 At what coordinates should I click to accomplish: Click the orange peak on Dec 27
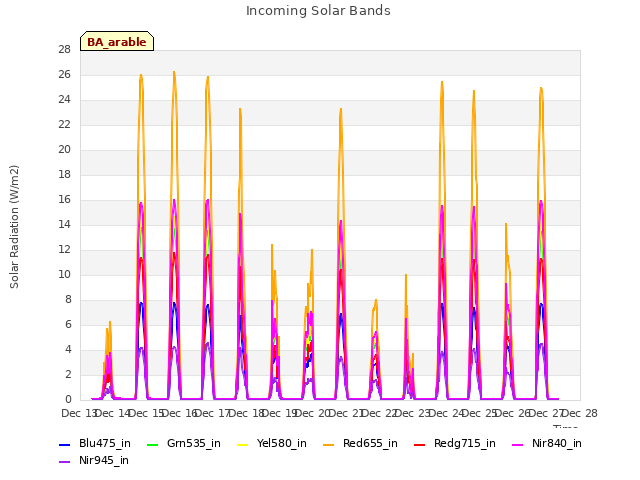(541, 88)
